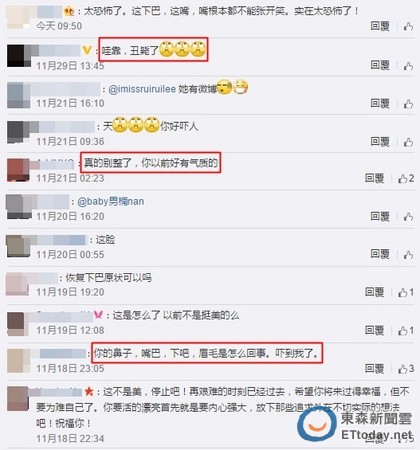Image resolution: width=420 pixels, height=450 pixels.
Task: Open avatar of the 11月29日 13:45 commenter
Action: [x=19, y=56]
